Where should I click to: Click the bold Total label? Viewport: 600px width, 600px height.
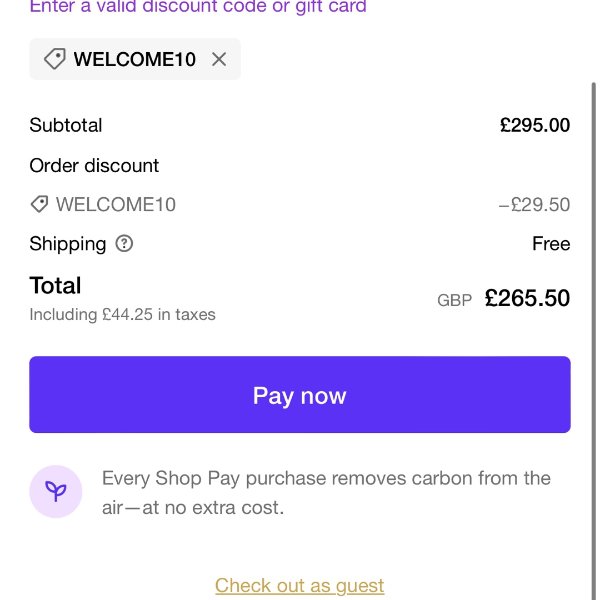pyautogui.click(x=55, y=286)
